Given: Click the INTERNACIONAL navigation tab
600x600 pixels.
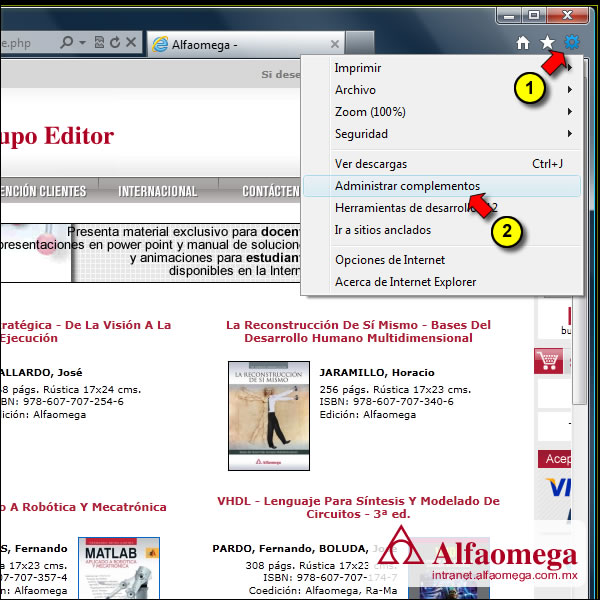Looking at the screenshot, I should pyautogui.click(x=158, y=191).
